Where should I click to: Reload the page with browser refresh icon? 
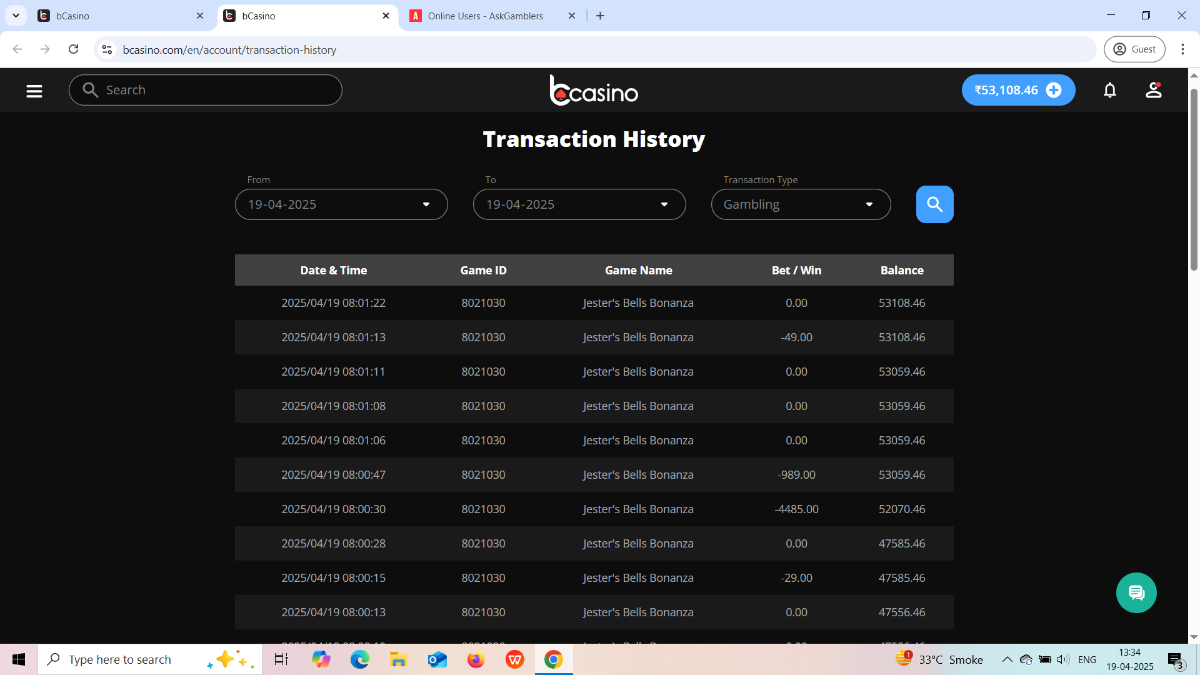(73, 49)
